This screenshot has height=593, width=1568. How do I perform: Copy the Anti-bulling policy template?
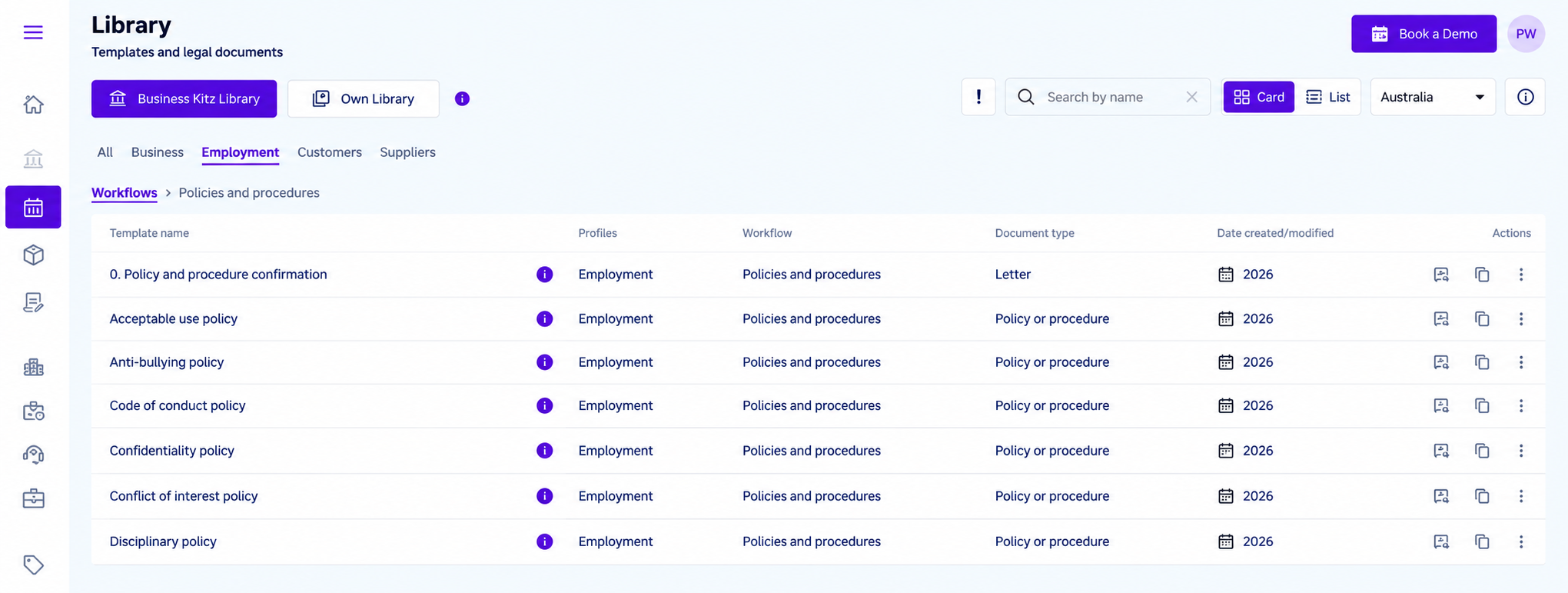(1482, 362)
